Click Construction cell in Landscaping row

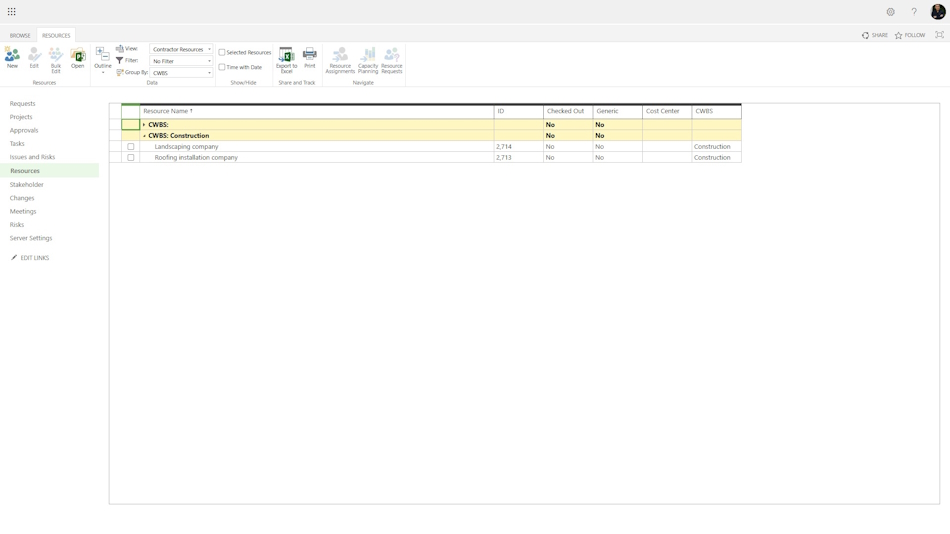pyautogui.click(x=717, y=147)
